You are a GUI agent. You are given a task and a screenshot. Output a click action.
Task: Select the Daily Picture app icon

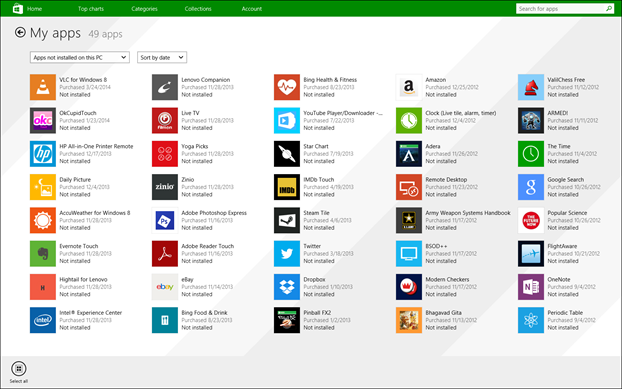[43, 187]
